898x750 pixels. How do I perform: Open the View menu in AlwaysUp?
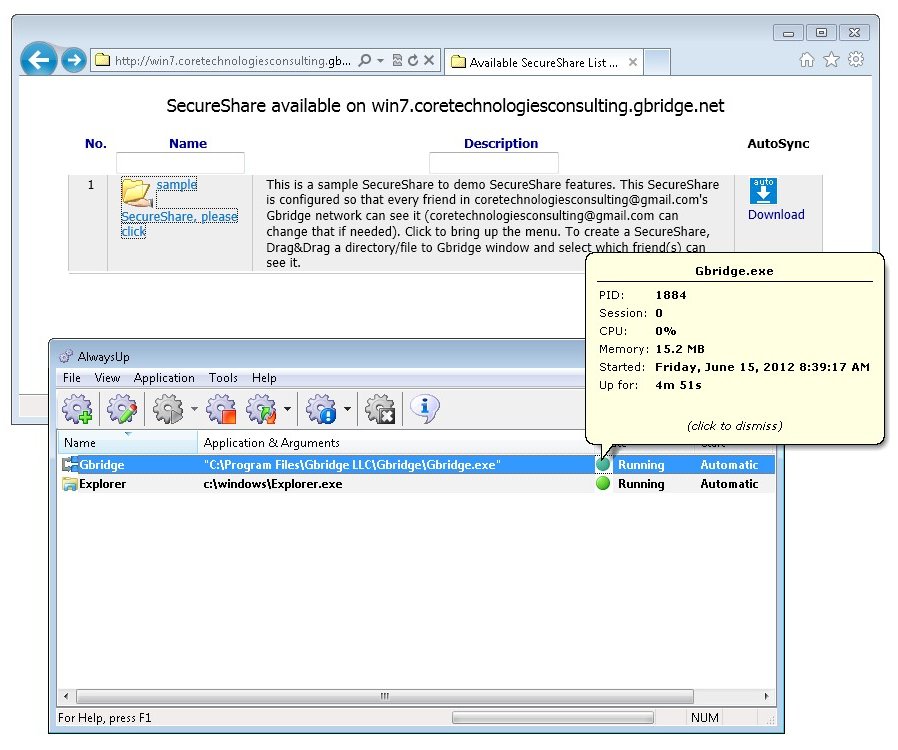click(107, 378)
